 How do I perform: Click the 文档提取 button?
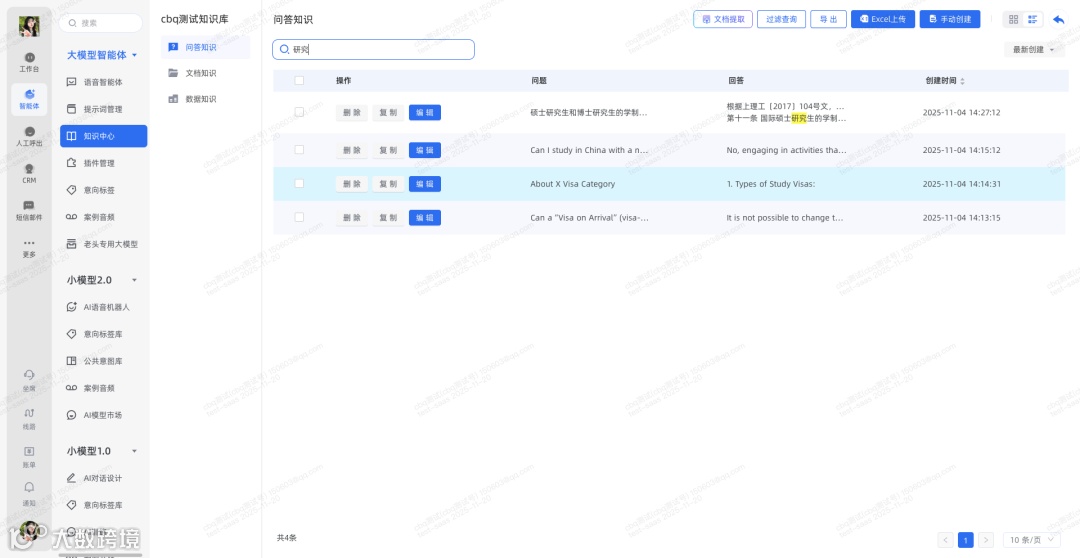[723, 19]
